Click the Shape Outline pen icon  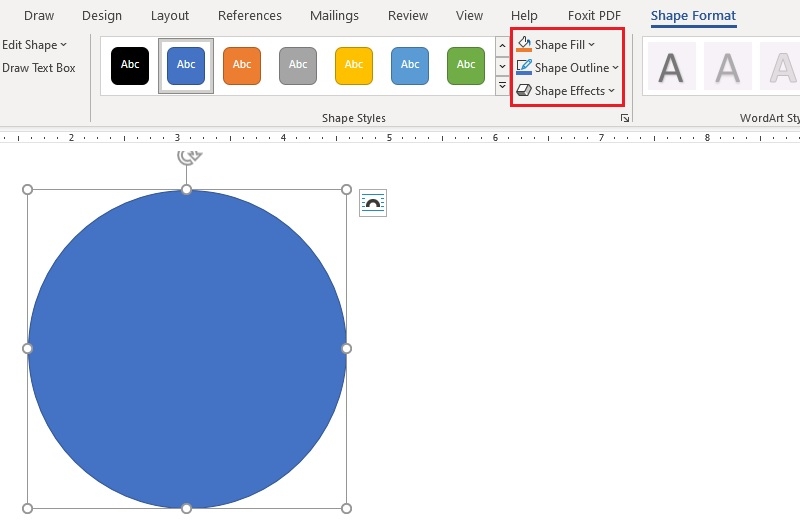tap(524, 67)
